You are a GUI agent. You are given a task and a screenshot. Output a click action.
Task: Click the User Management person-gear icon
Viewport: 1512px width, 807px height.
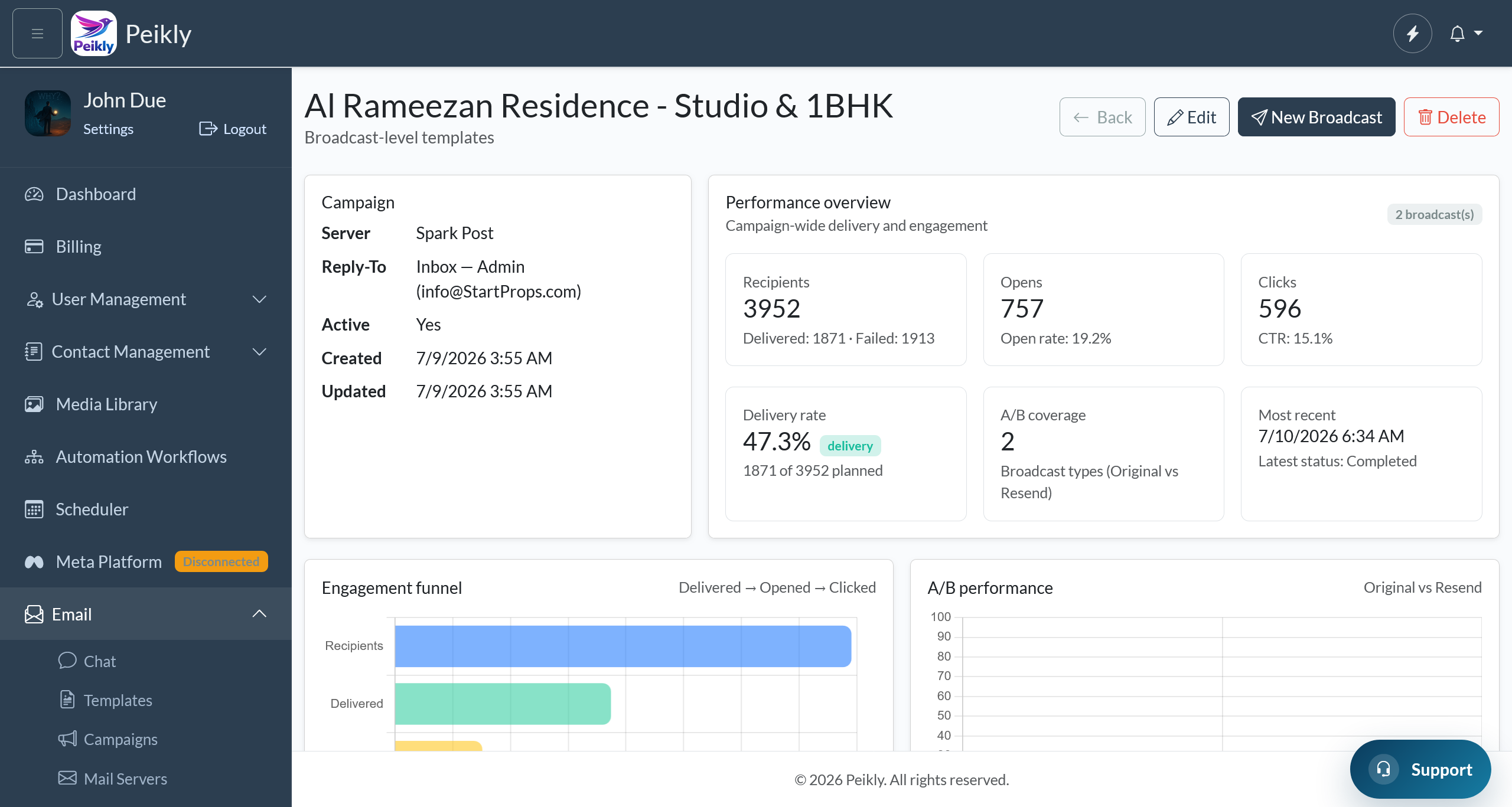coord(34,299)
